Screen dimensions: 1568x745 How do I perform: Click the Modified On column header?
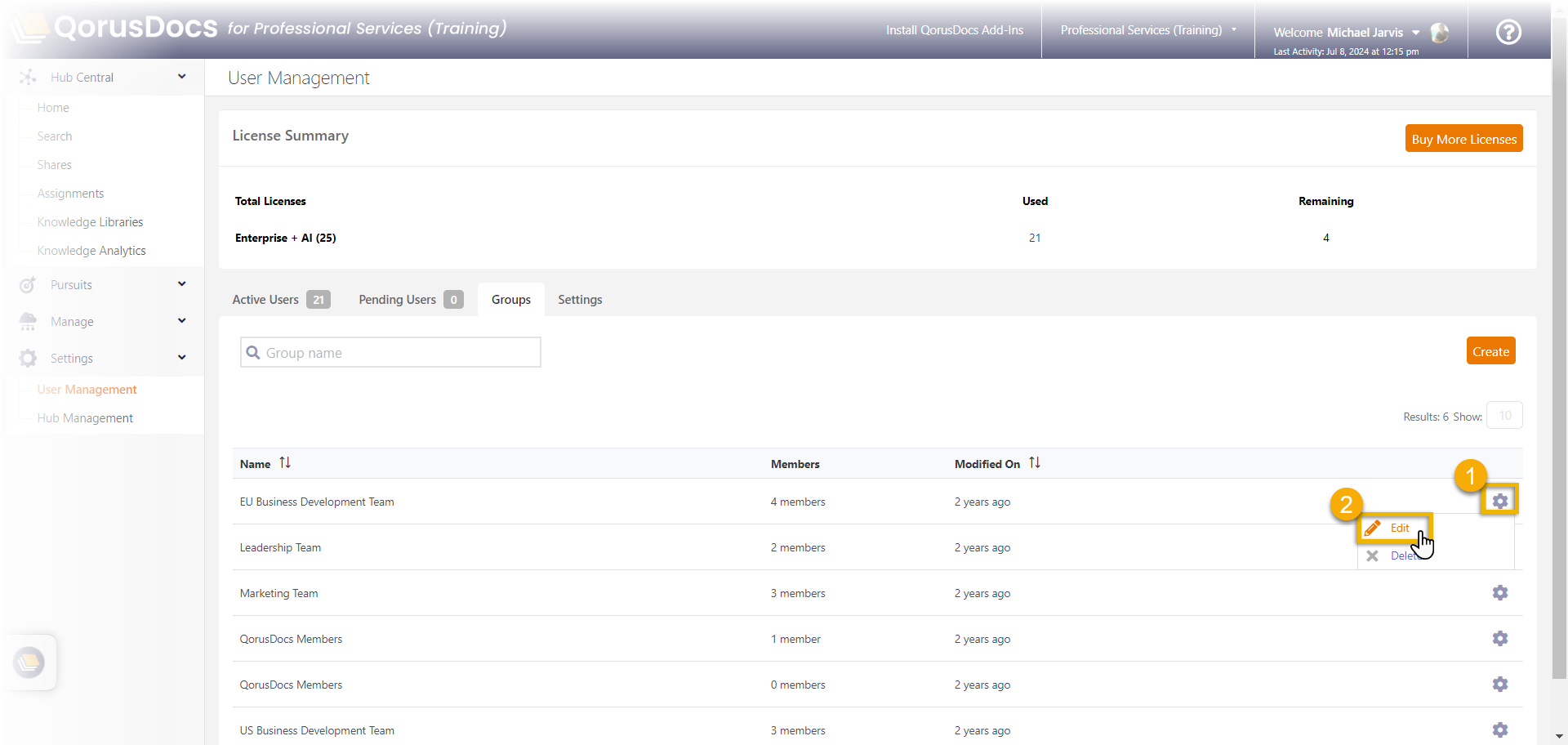987,464
